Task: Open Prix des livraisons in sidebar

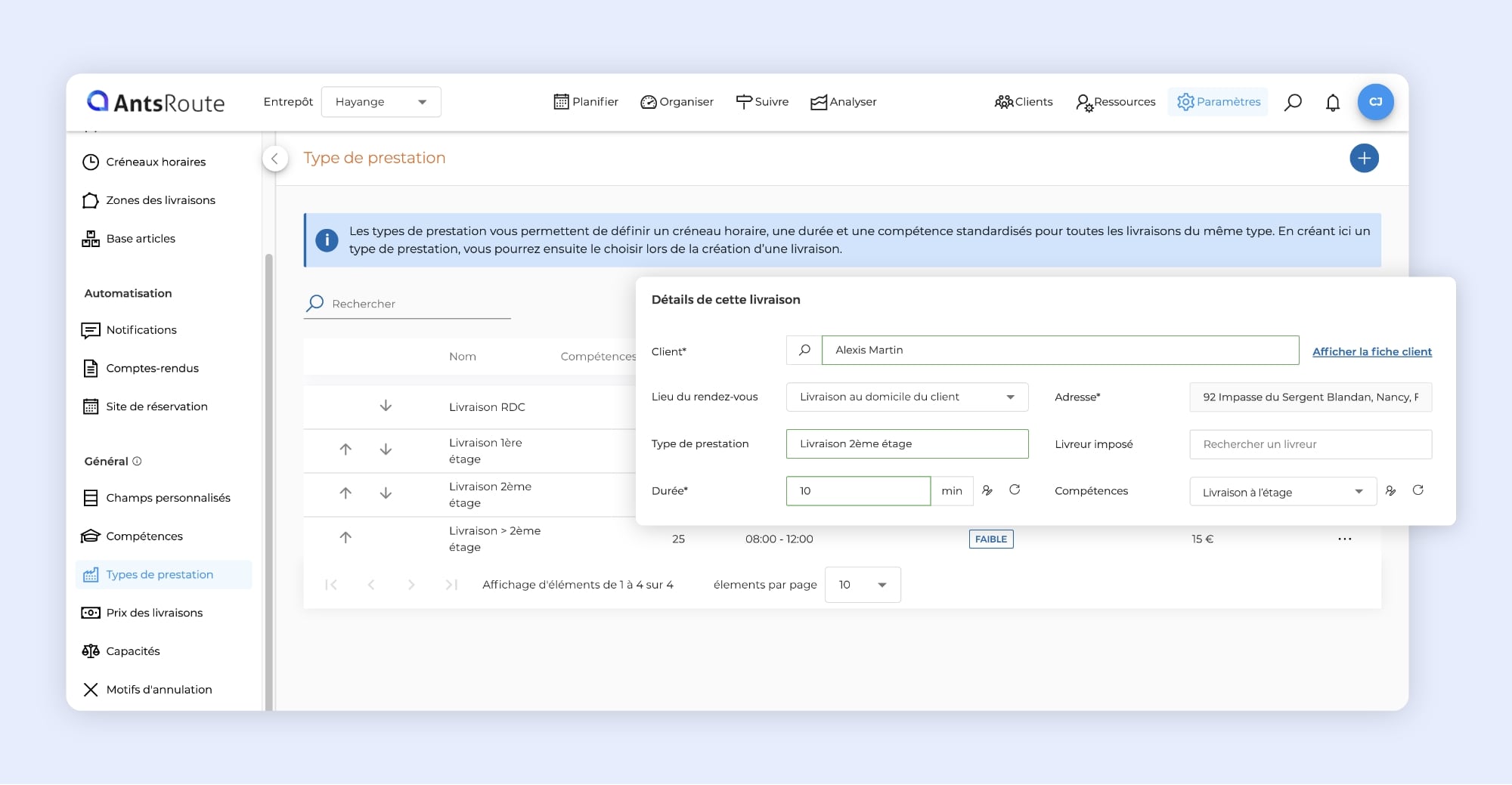Action: [154, 613]
